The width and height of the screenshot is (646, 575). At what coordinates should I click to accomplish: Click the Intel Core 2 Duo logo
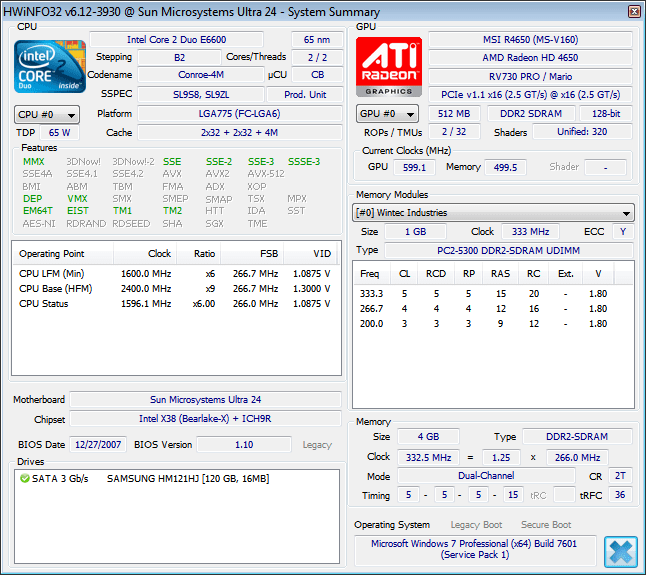click(x=50, y=66)
